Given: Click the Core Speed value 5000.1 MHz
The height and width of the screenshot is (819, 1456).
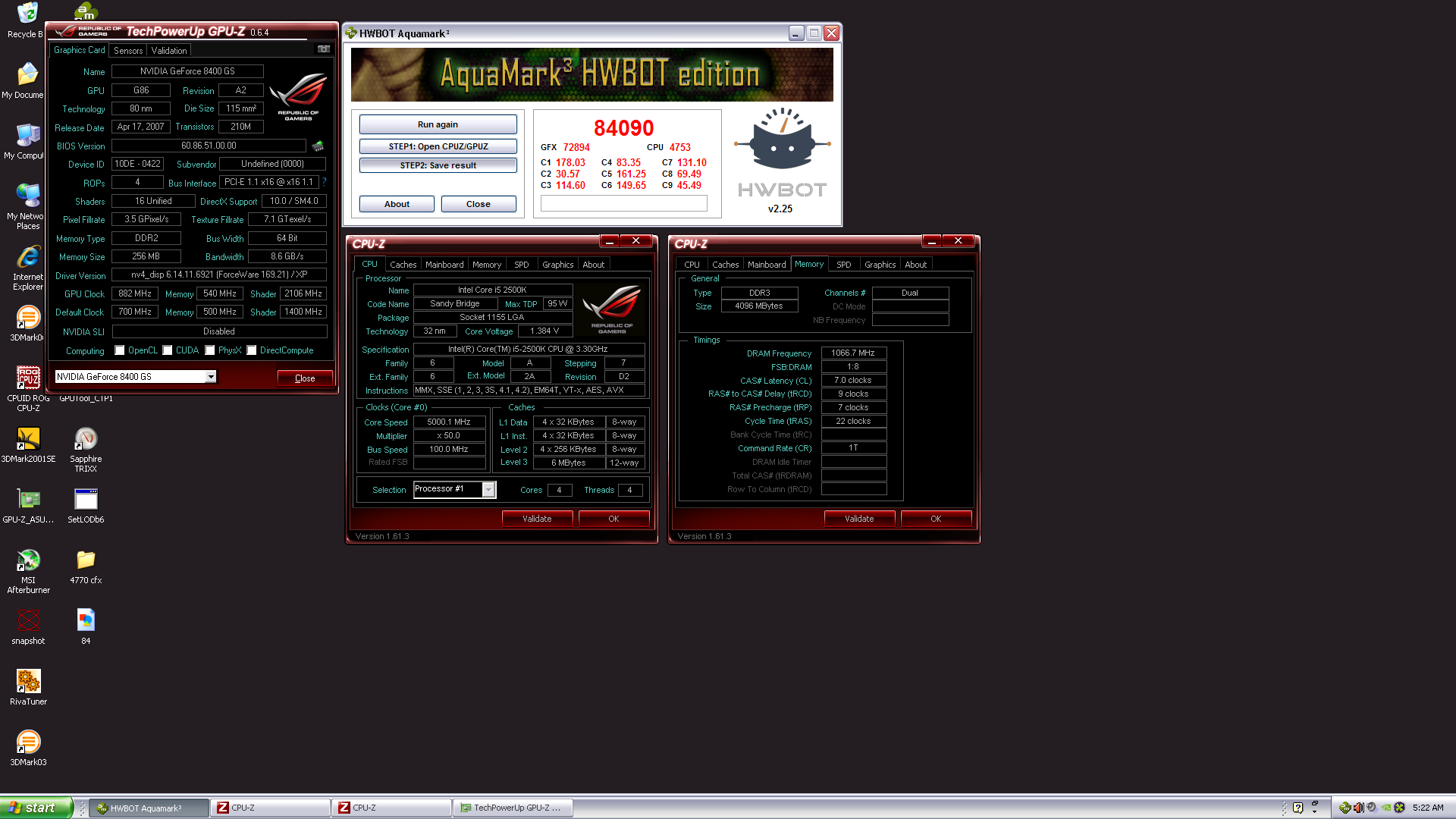Looking at the screenshot, I should tap(449, 422).
